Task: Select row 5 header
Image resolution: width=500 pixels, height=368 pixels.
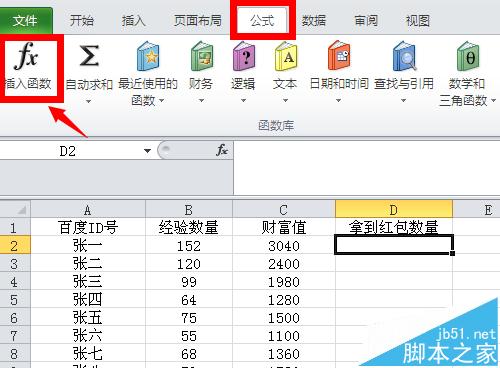Action: point(15,300)
